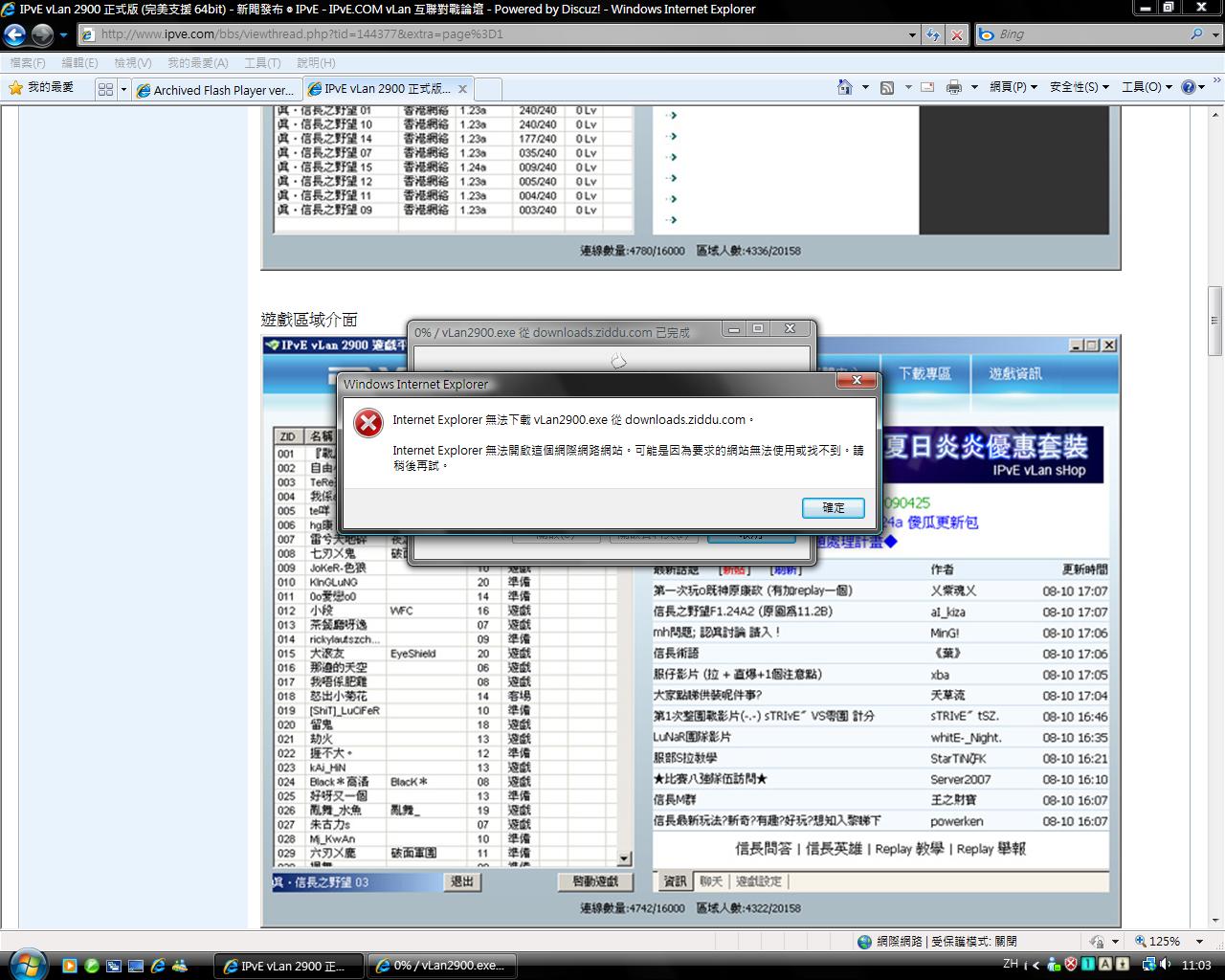Click the 遊戲區域介面 heading text
The image size is (1225, 980).
[309, 320]
